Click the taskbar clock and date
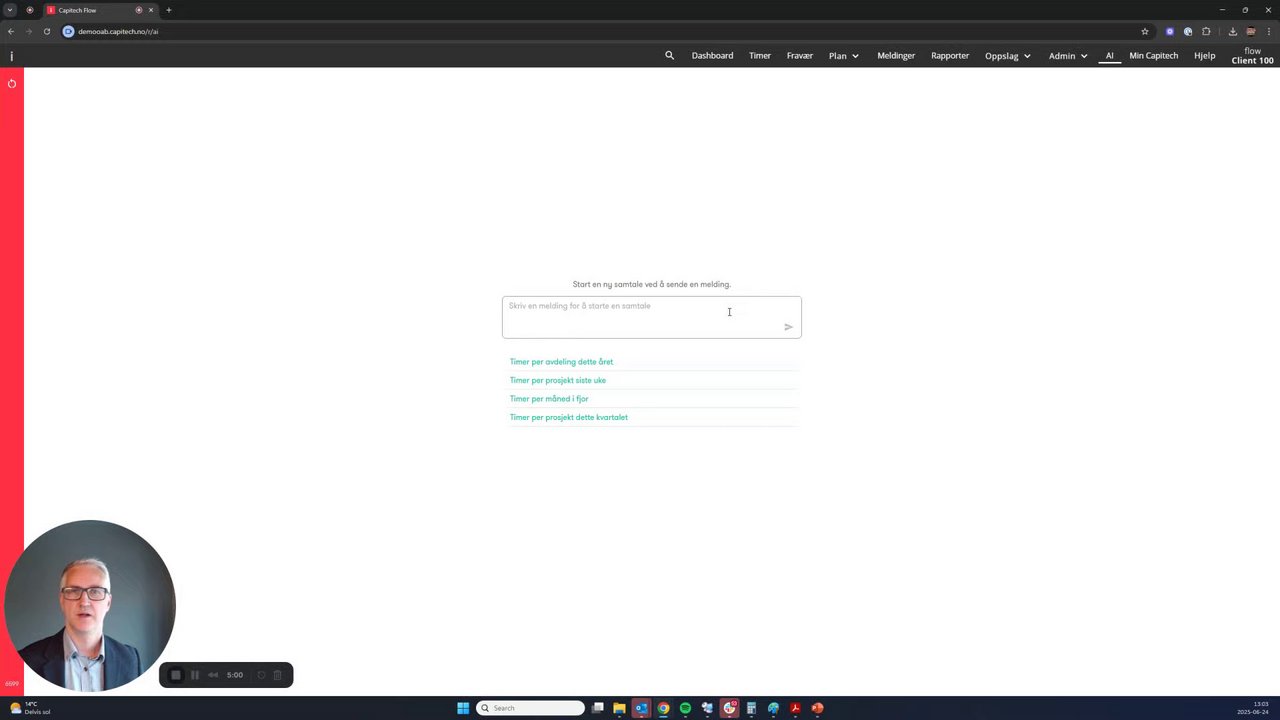The image size is (1280, 720). (1254, 708)
